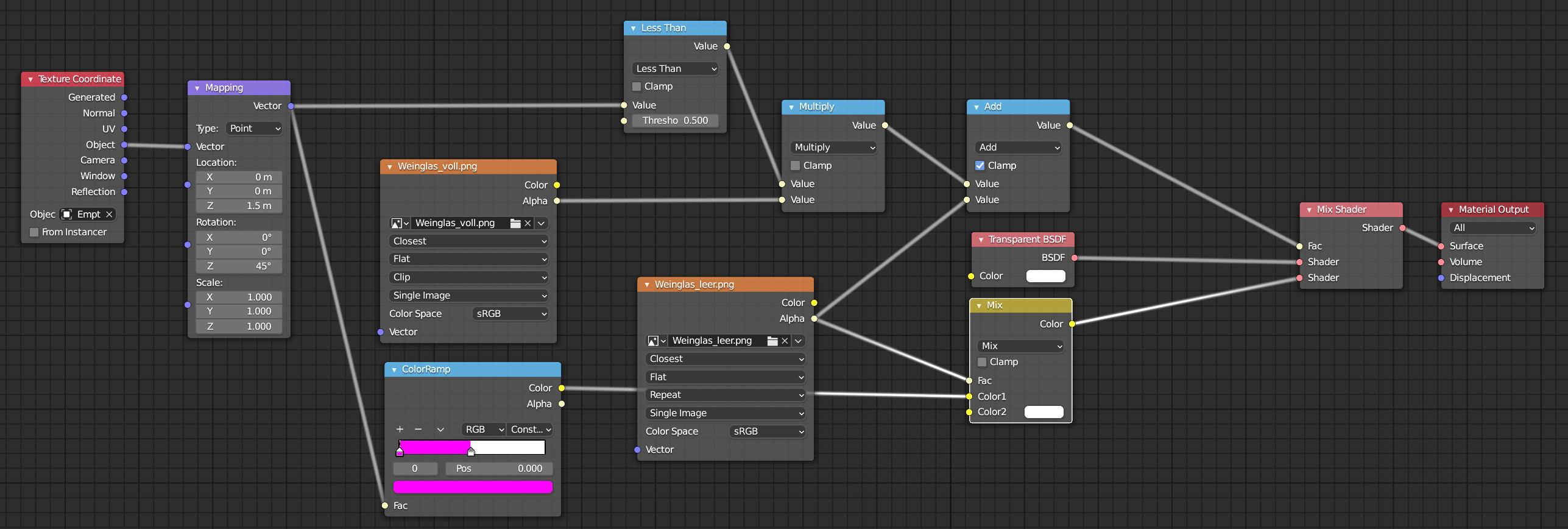Click Volume socket on Material Output
Screen dimensions: 1568x529
1441,262
